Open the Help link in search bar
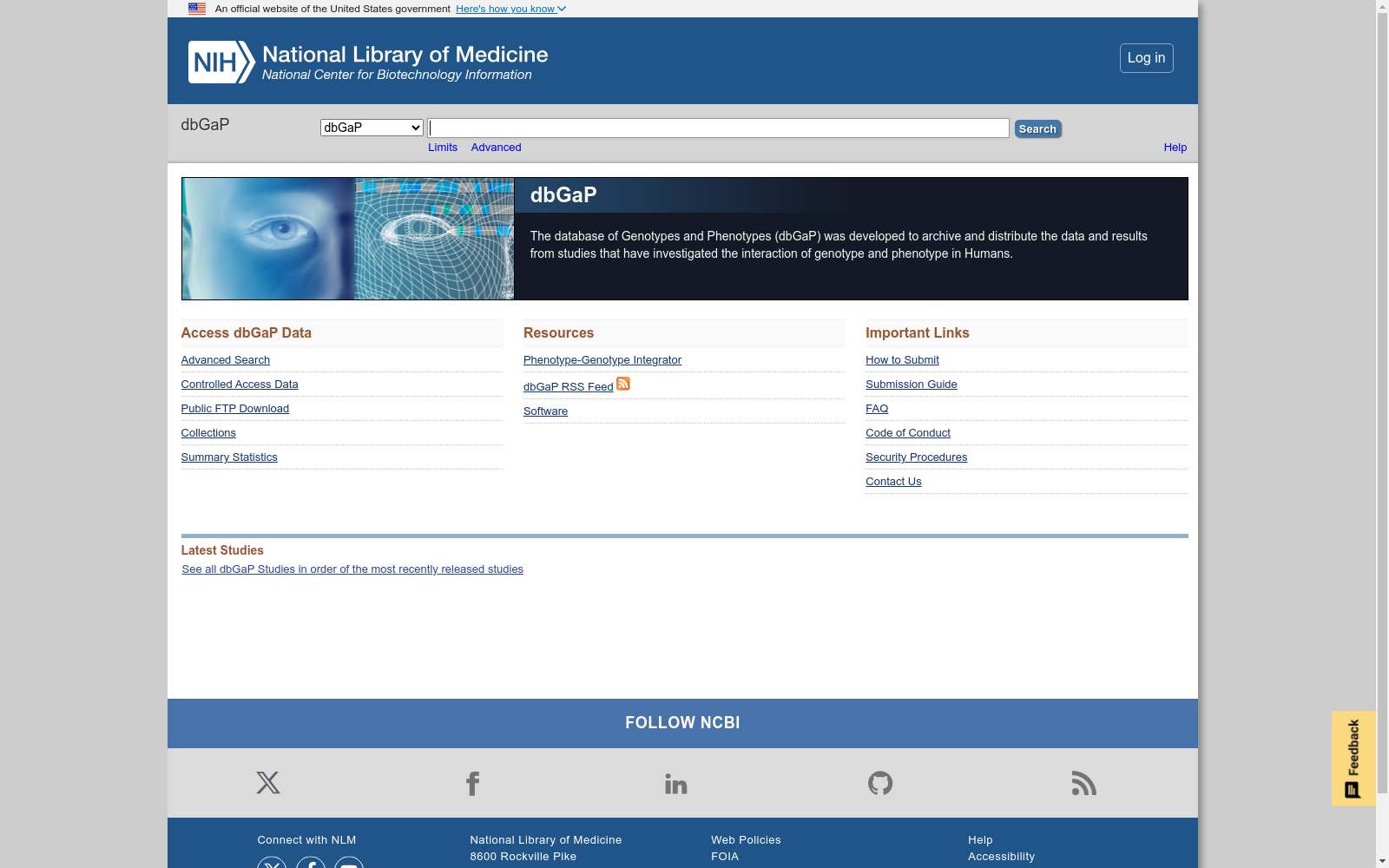This screenshot has width=1389, height=868. click(1175, 148)
